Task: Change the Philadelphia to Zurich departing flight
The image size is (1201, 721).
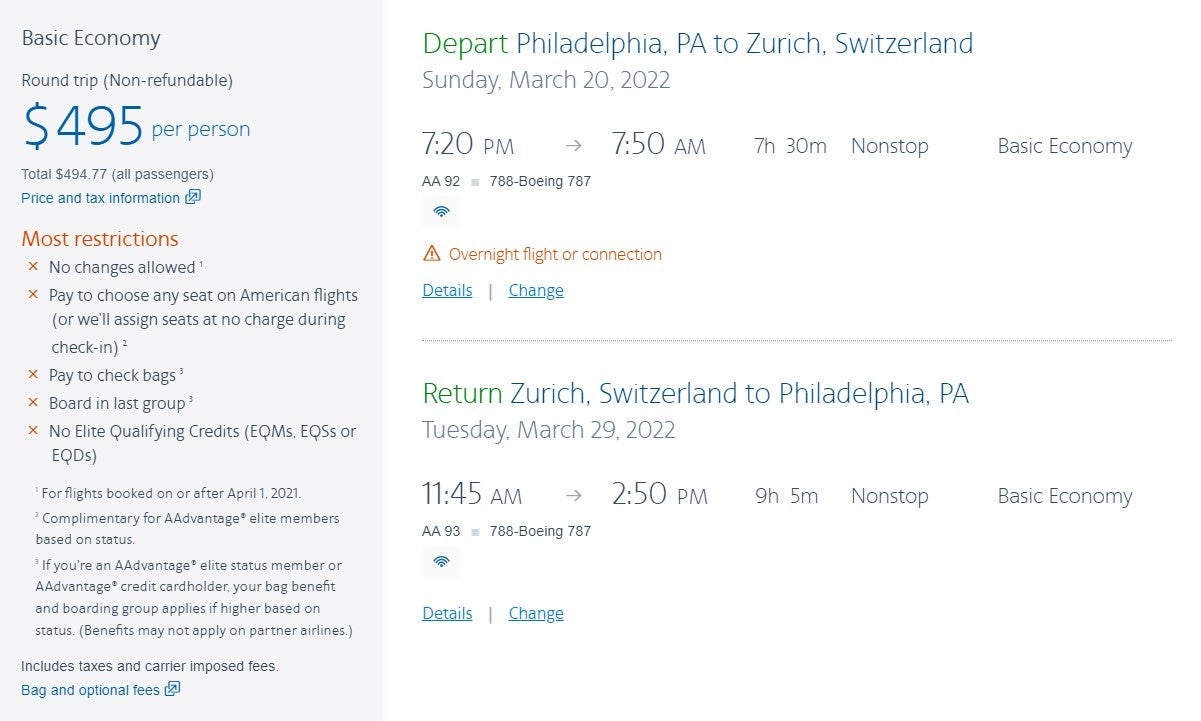Action: pyautogui.click(x=536, y=290)
